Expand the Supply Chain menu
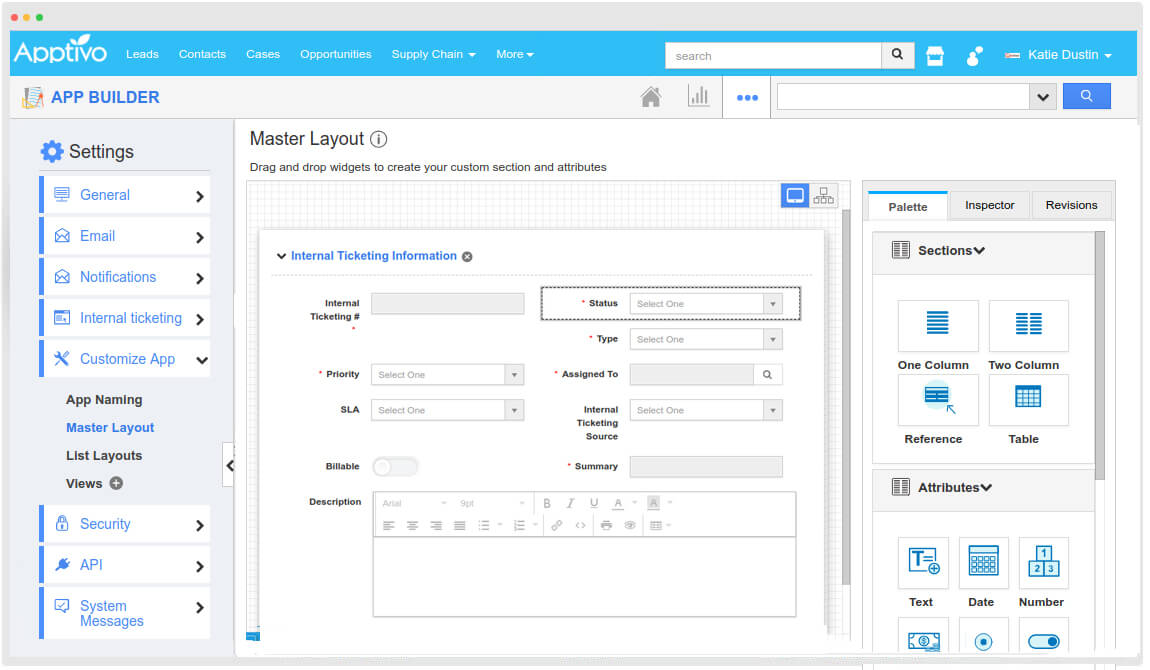Screen dimensions: 1150x670 pos(433,54)
